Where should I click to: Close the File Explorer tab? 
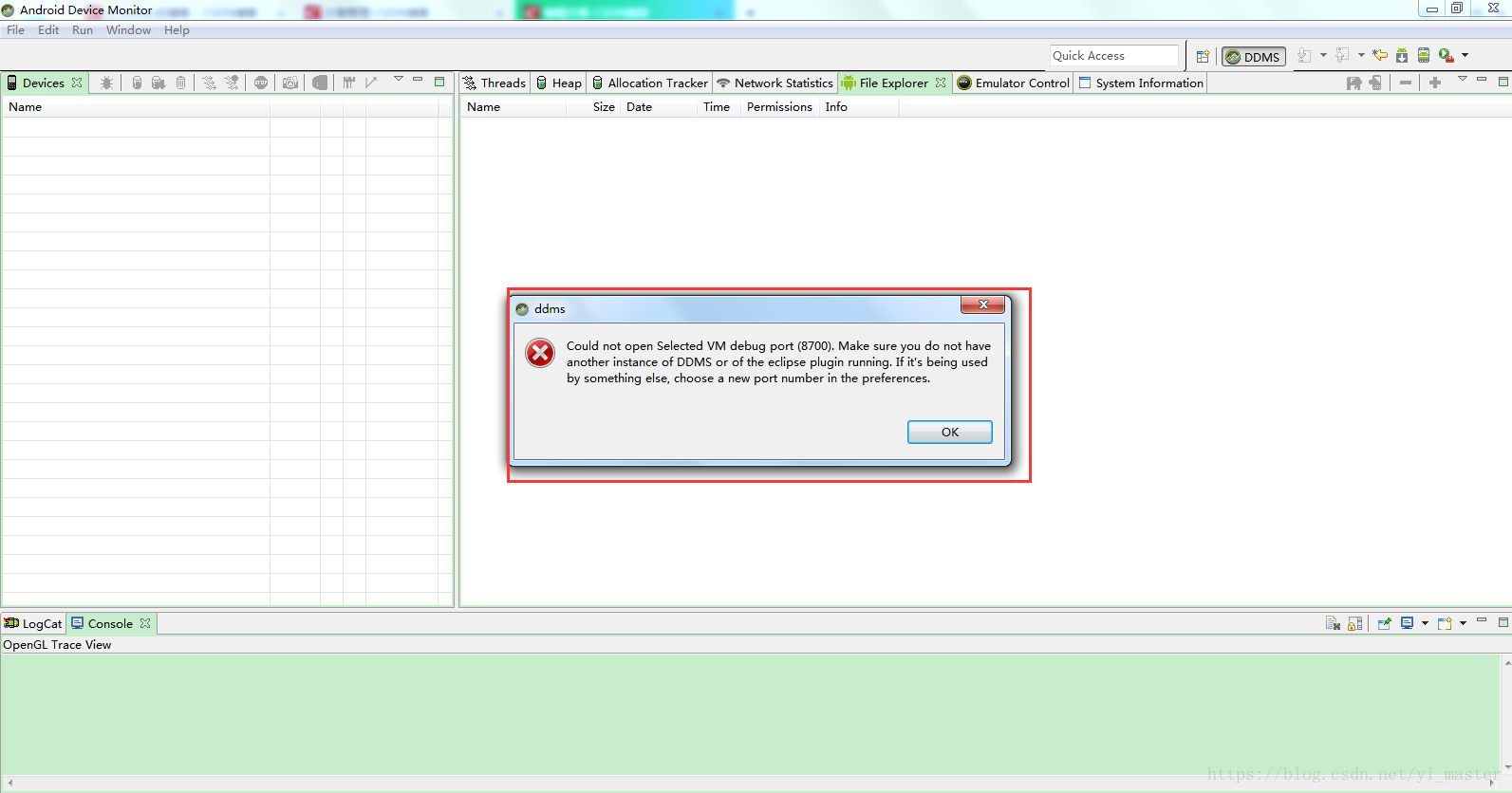point(941,83)
